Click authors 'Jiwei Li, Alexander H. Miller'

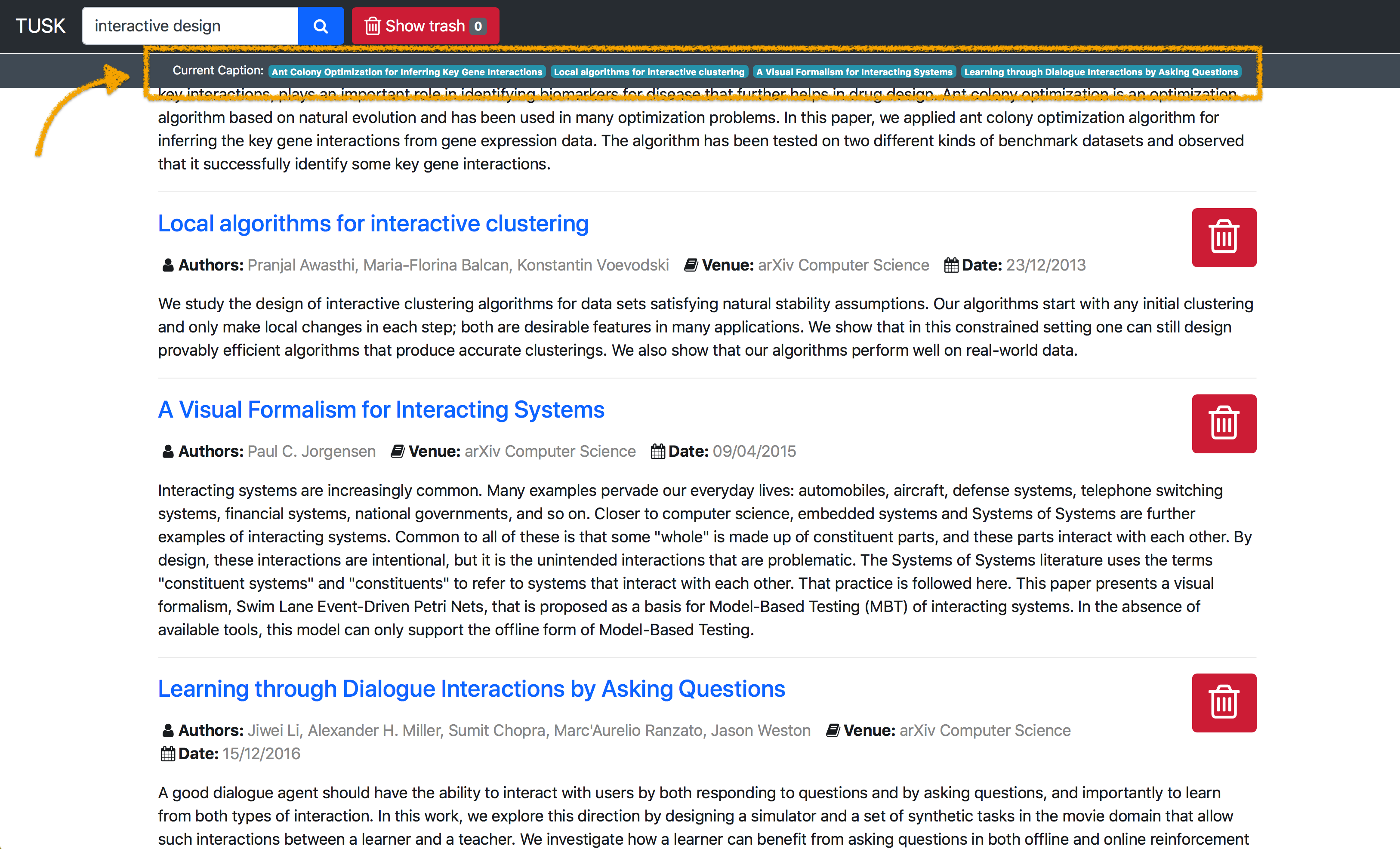point(344,730)
